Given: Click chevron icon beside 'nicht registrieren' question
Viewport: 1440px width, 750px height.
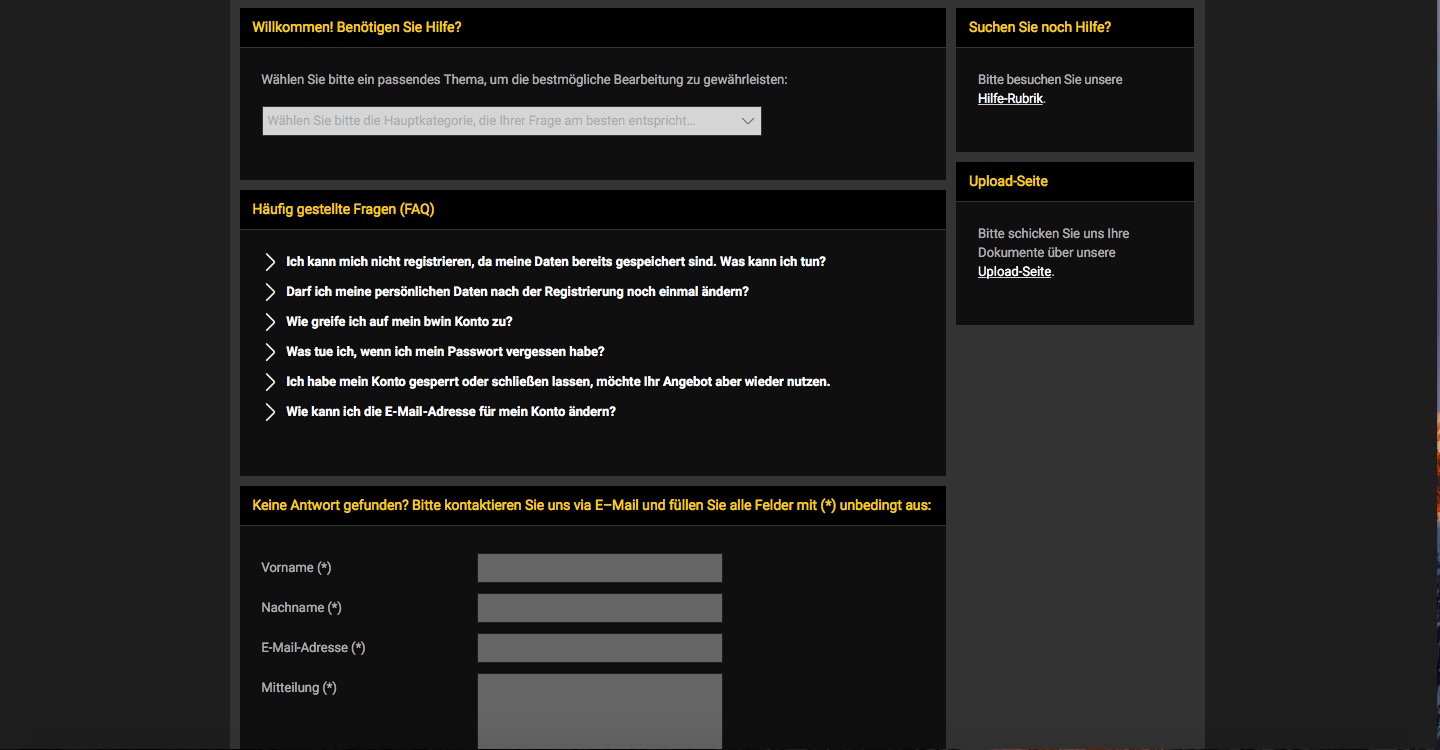Looking at the screenshot, I should click(270, 262).
